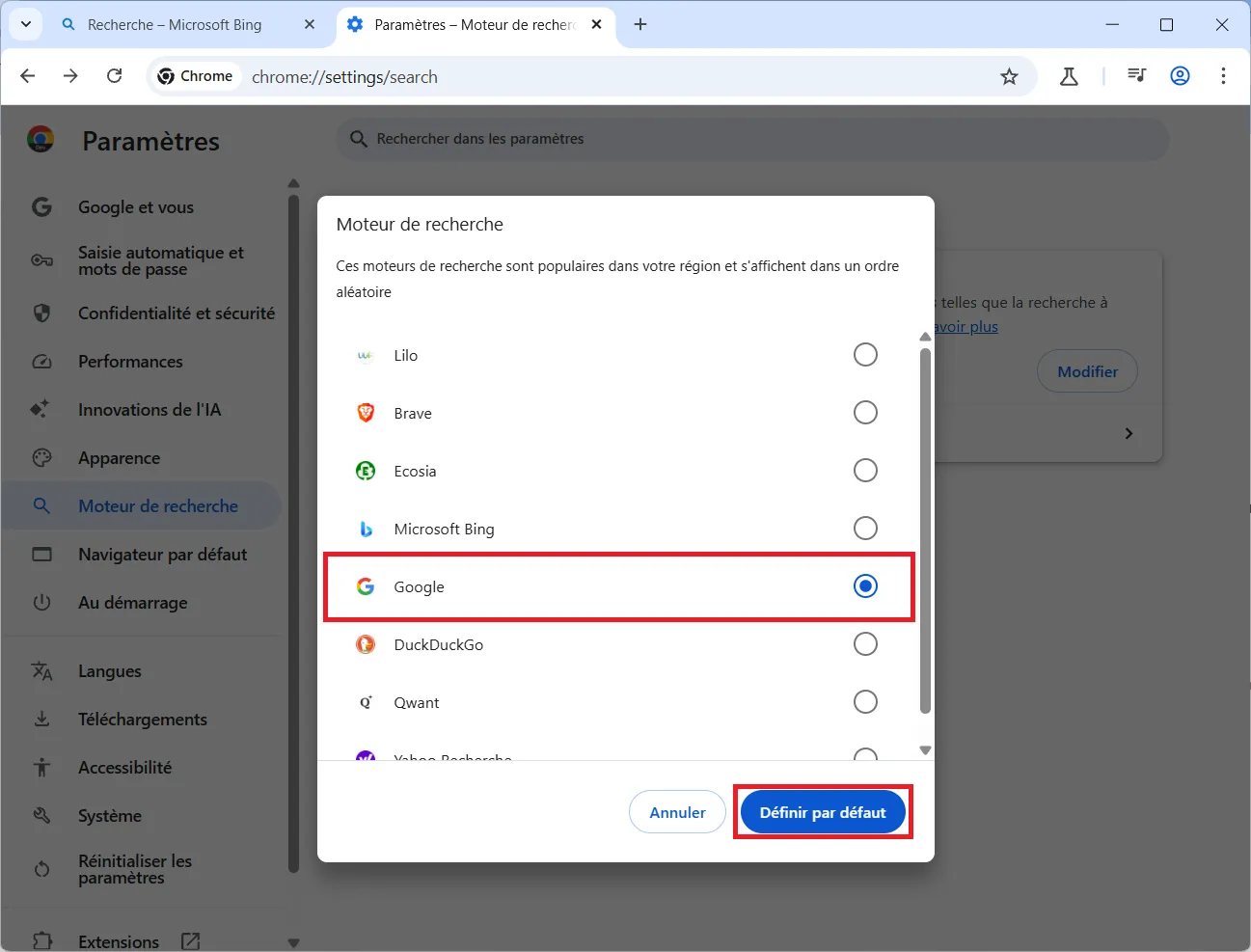Open Accessibilité settings section

(142, 768)
